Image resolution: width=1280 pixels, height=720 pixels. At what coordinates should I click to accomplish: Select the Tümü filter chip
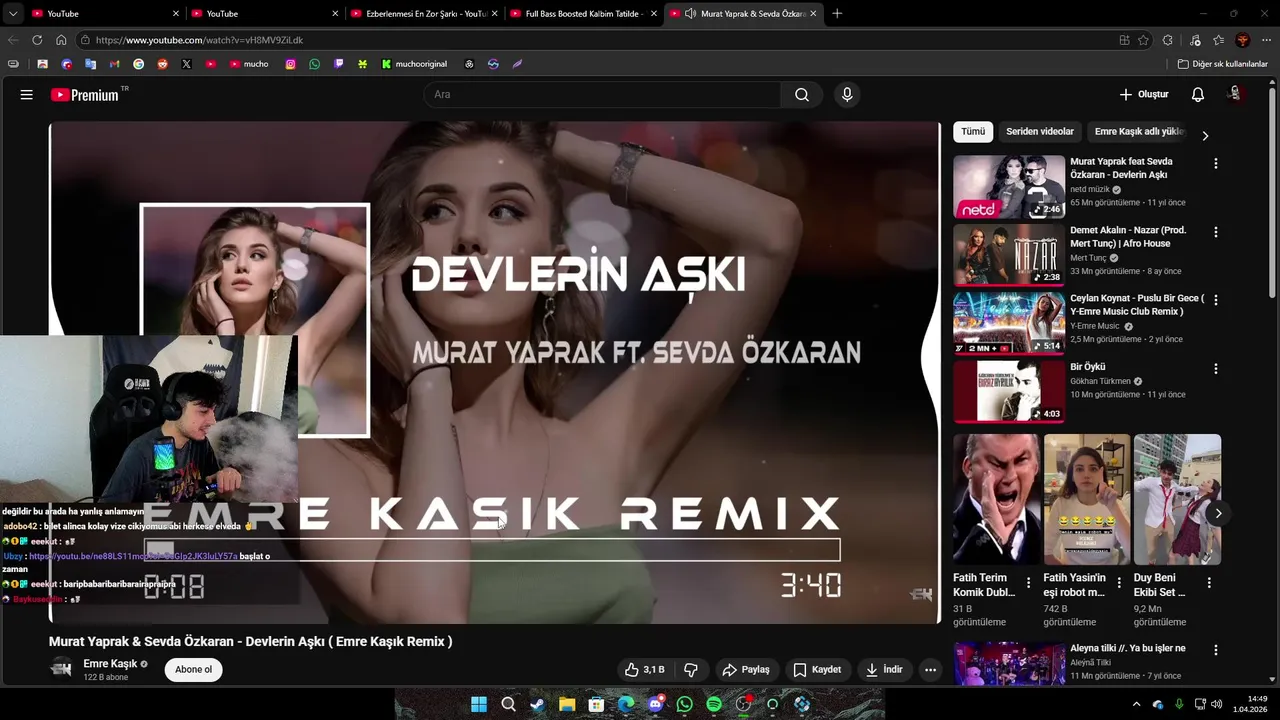point(973,132)
